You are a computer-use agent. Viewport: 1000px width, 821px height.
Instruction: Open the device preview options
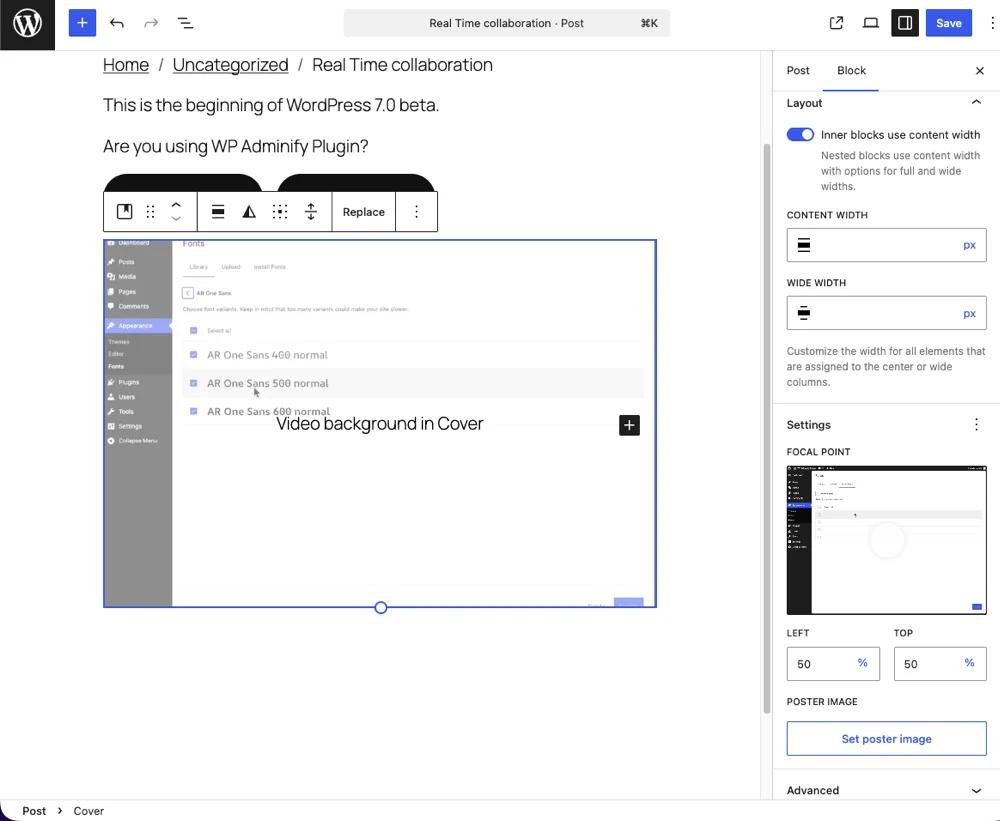tap(871, 23)
